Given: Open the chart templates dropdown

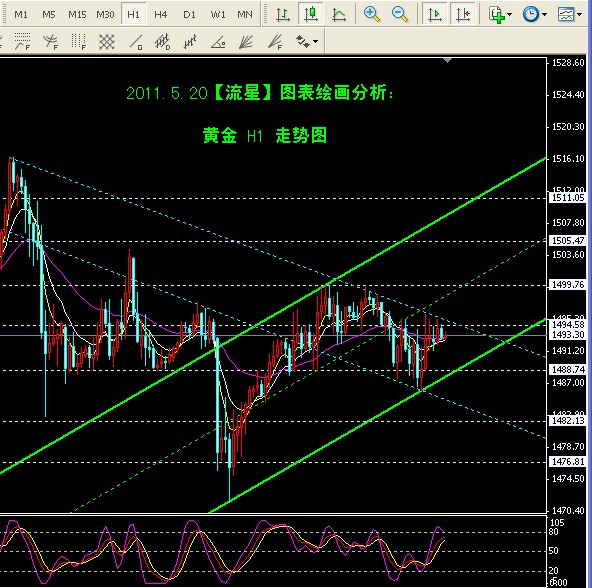Looking at the screenshot, I should (569, 14).
